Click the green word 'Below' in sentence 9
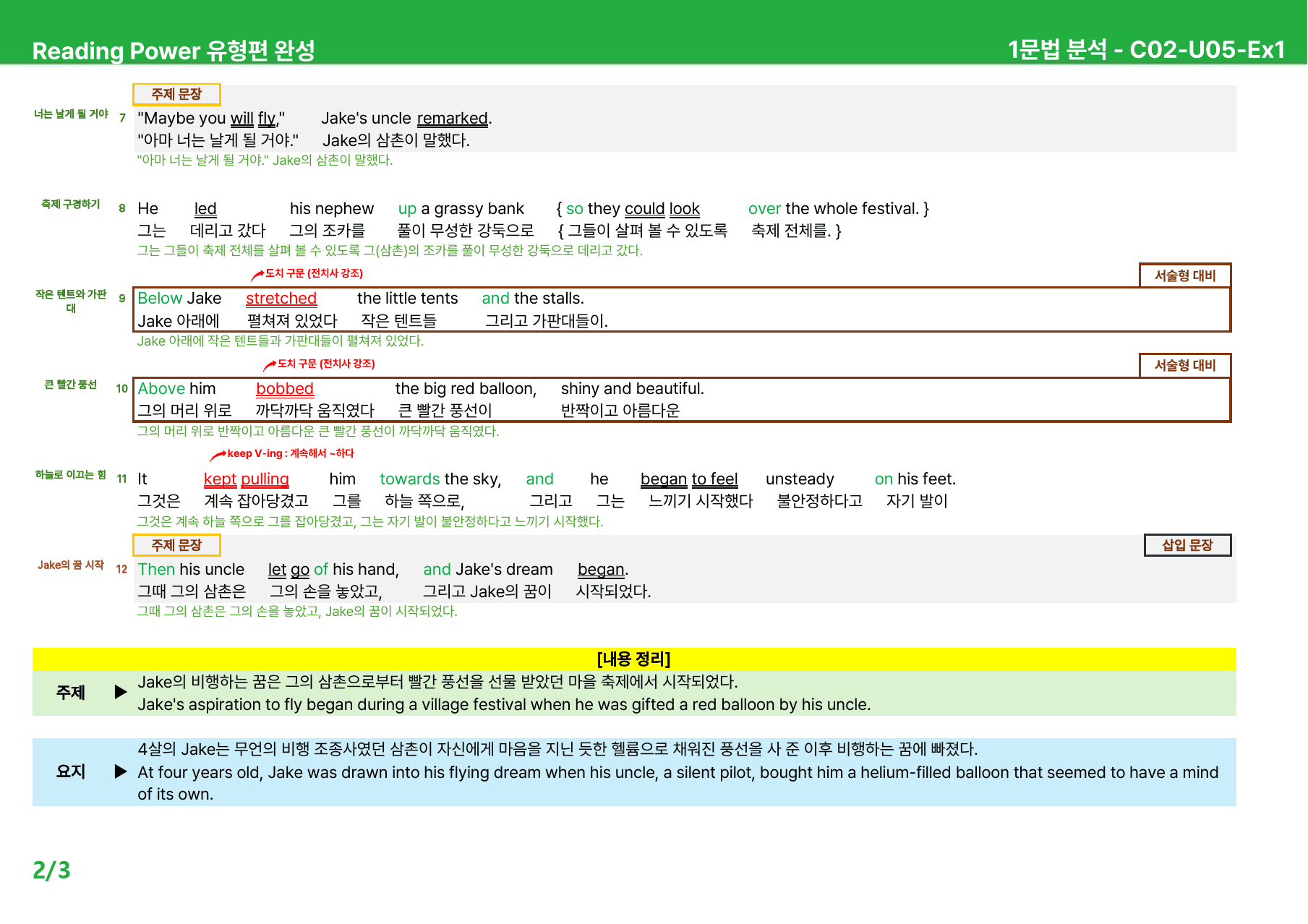The width and height of the screenshot is (1308, 924). click(160, 299)
